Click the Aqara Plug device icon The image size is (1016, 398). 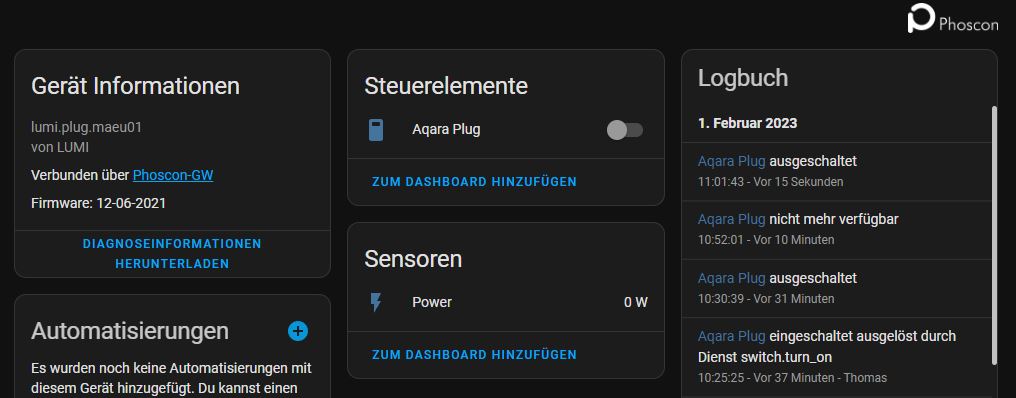(376, 130)
